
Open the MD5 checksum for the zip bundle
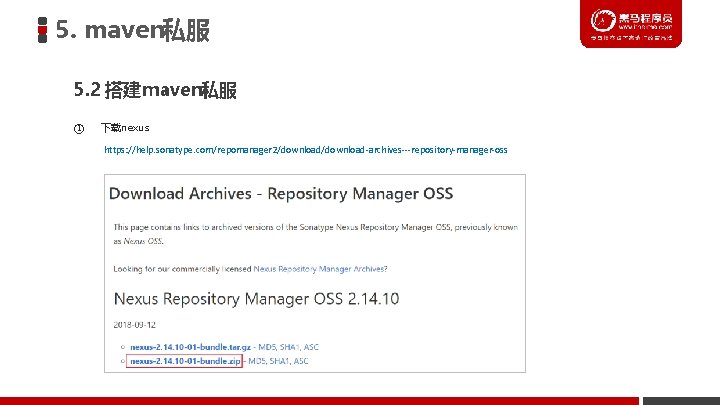pos(257,361)
